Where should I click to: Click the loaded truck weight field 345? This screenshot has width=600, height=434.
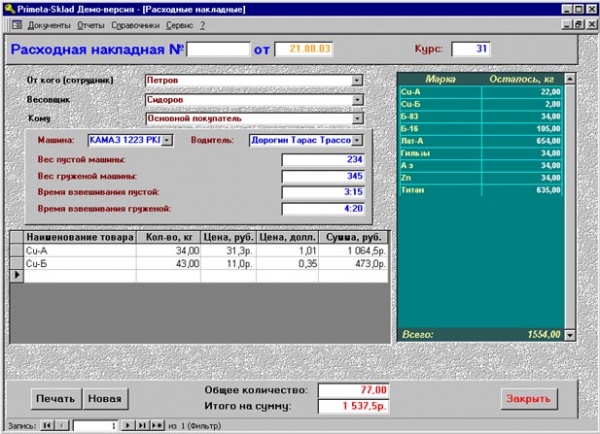[x=323, y=176]
